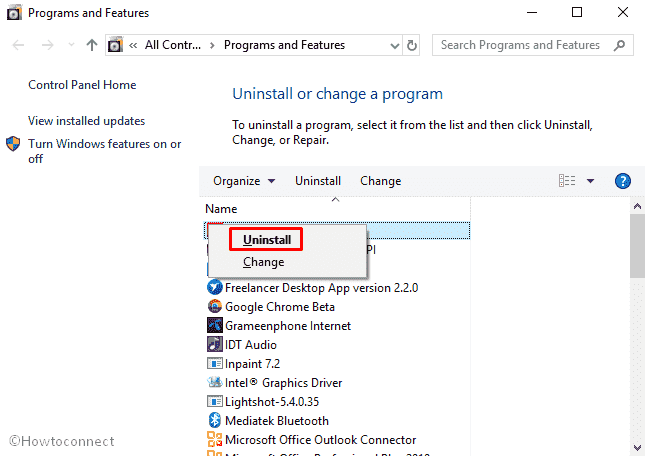Select Lightshot-5.4.0.35 entry
645x456 pixels.
271,402
